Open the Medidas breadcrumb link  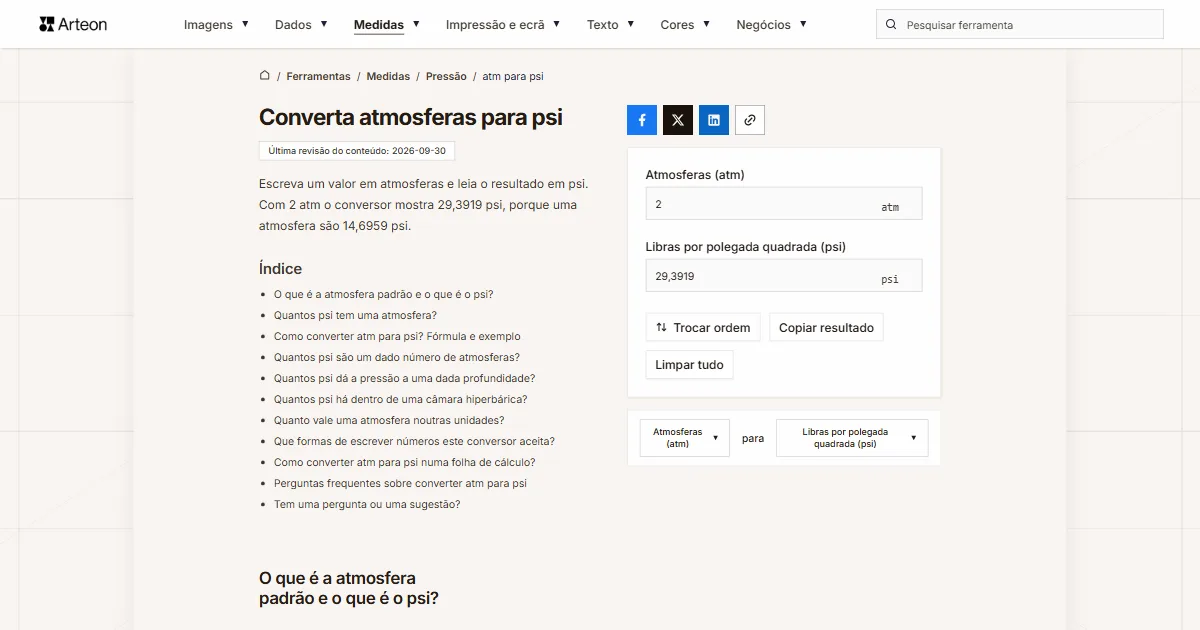[388, 76]
